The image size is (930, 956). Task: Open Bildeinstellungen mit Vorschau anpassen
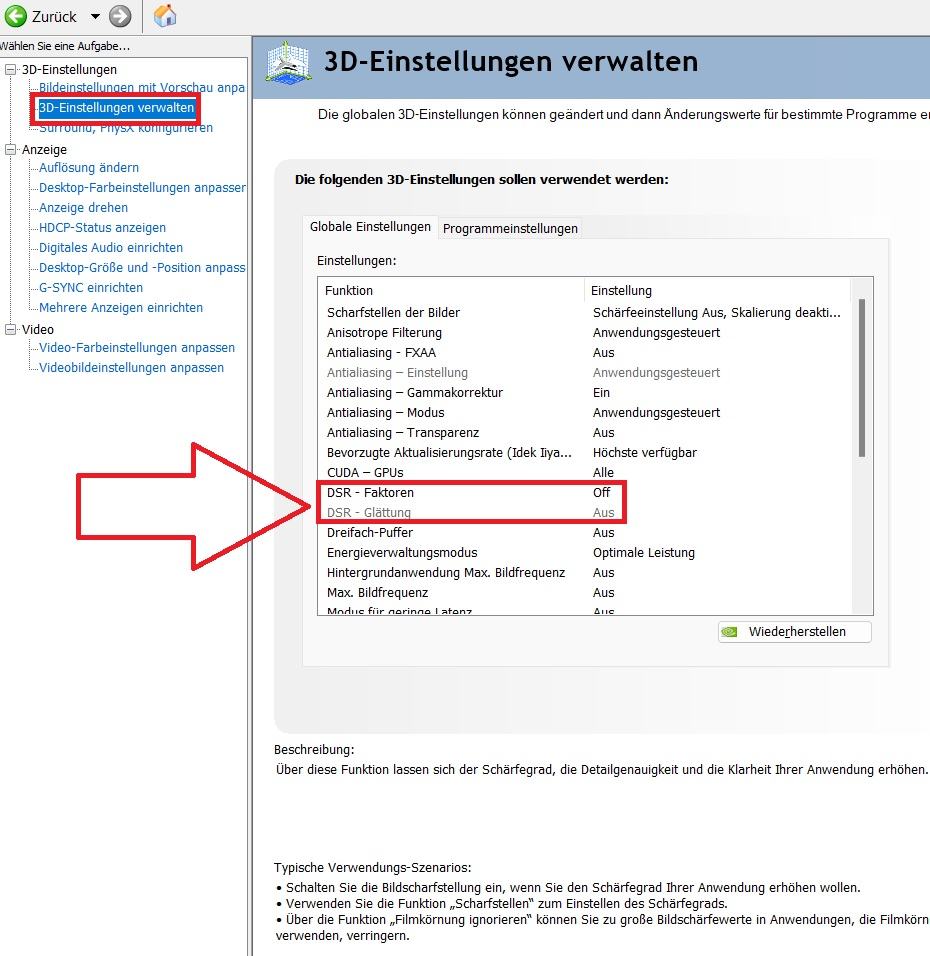tap(141, 87)
